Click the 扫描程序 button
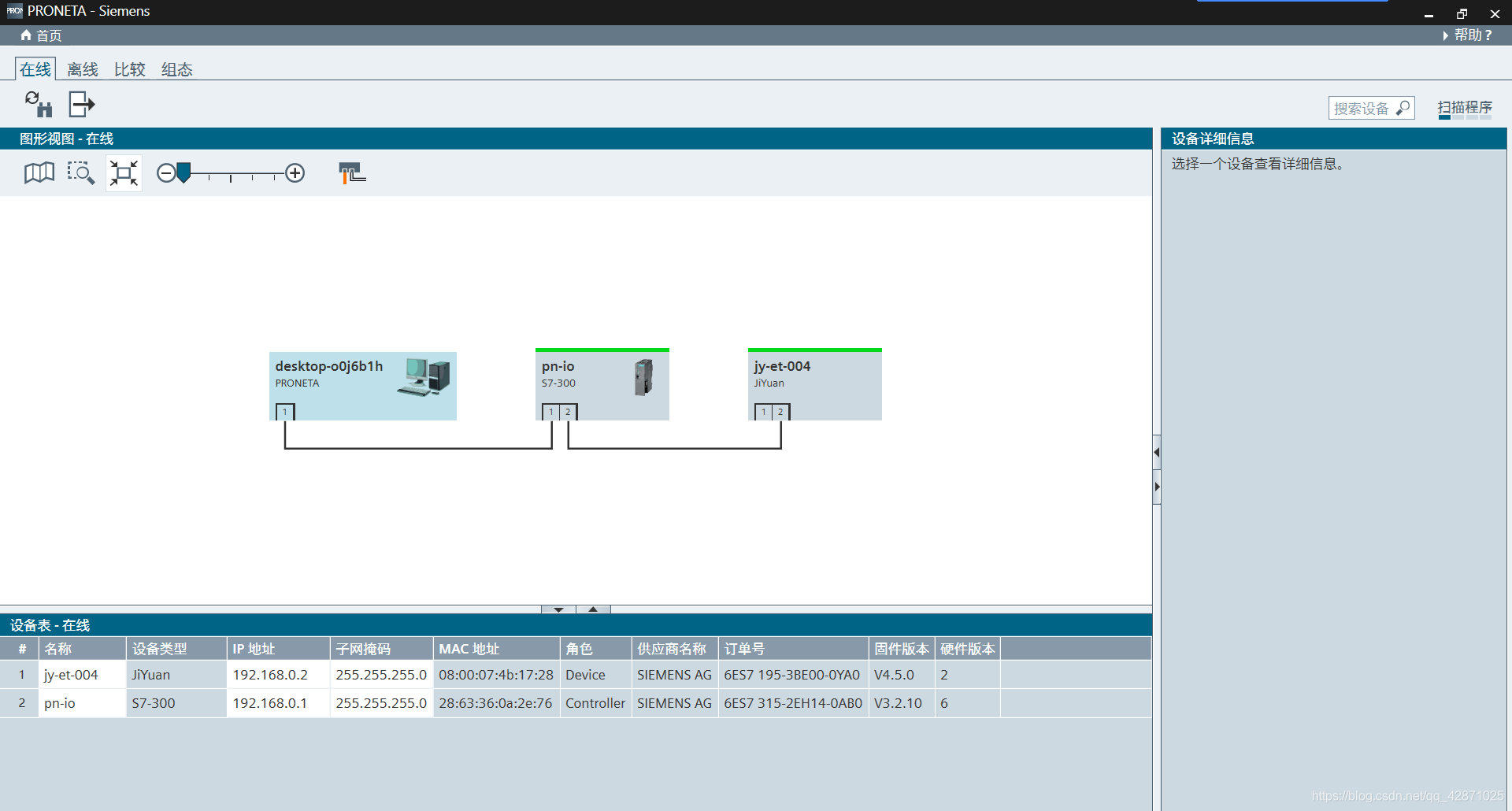Screen dimensions: 1512x811 pyautogui.click(x=1465, y=108)
